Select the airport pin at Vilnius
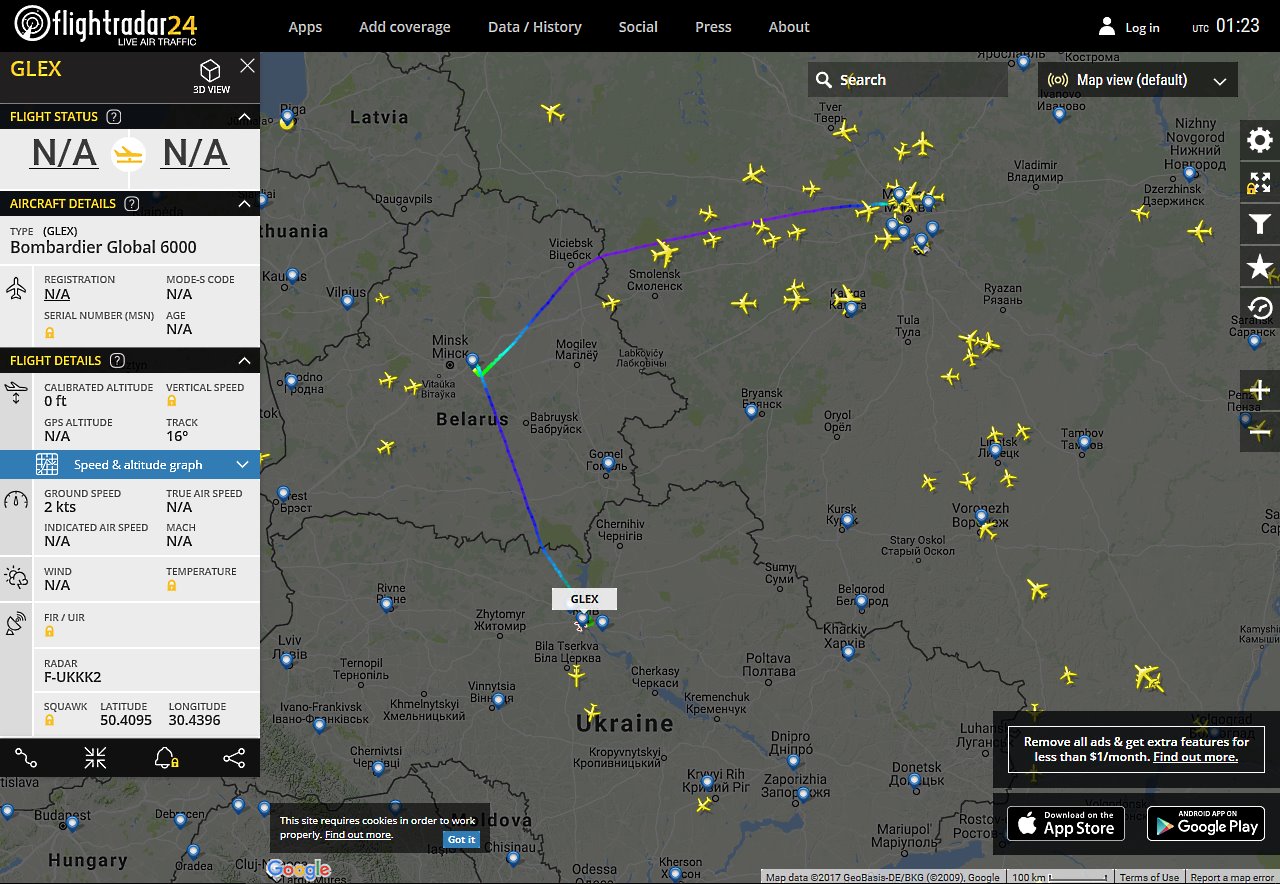Screen dimensions: 1280x884 [347, 299]
